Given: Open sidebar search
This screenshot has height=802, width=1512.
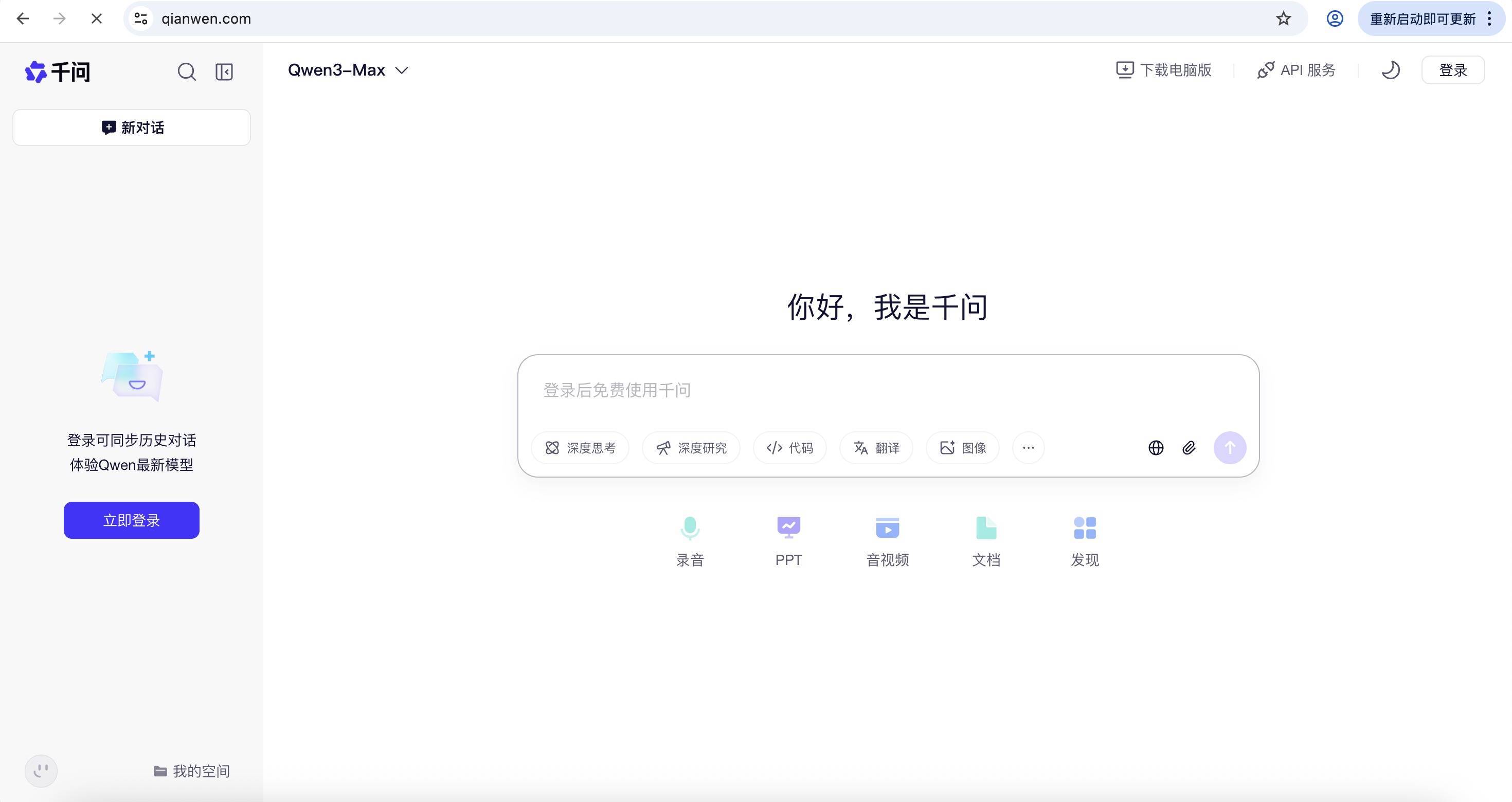Looking at the screenshot, I should [x=187, y=71].
